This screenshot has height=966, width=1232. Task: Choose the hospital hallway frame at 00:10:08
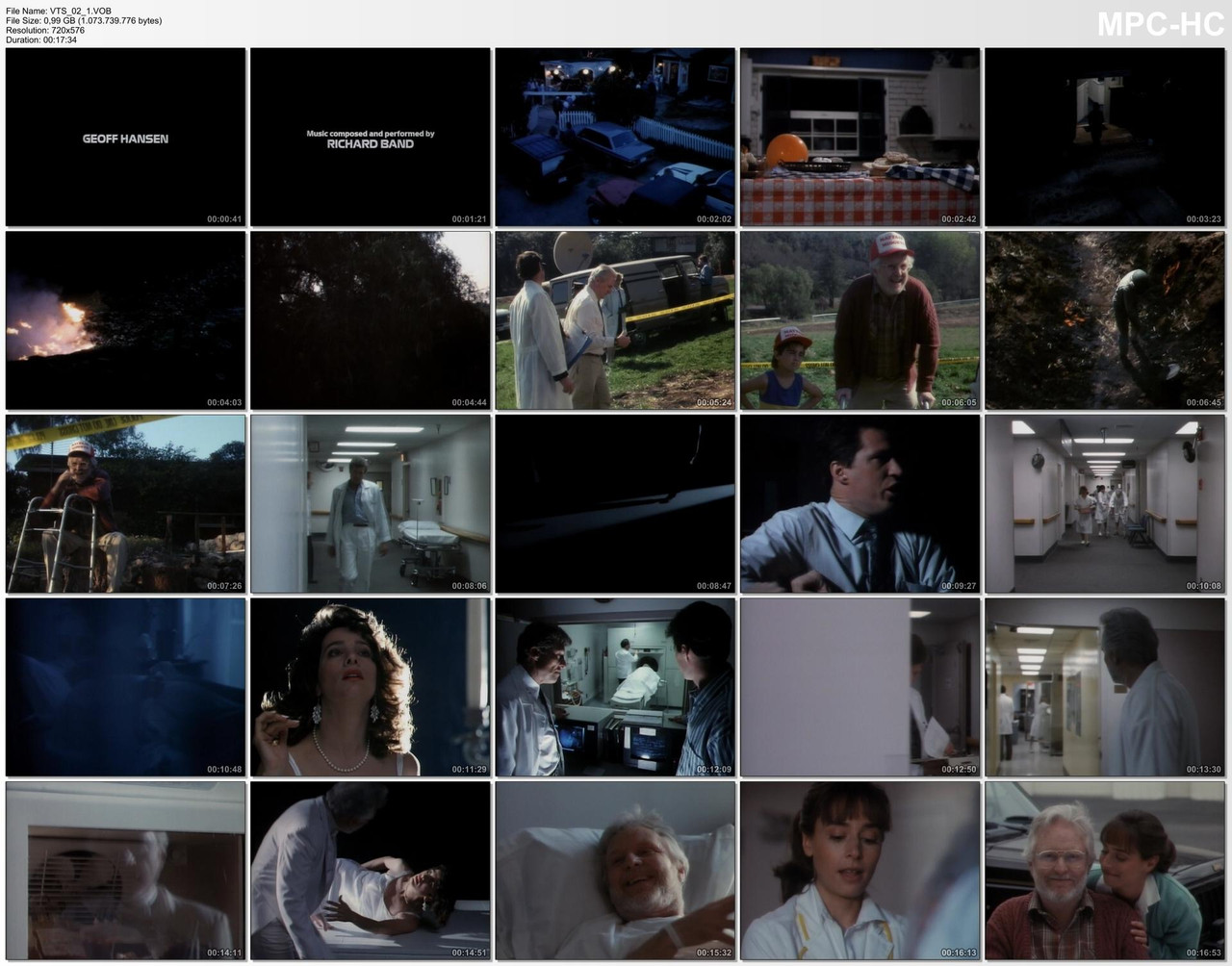[x=1105, y=504]
